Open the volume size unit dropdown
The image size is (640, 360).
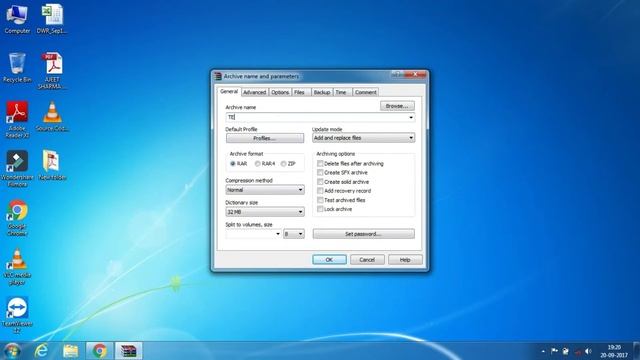[x=293, y=234]
